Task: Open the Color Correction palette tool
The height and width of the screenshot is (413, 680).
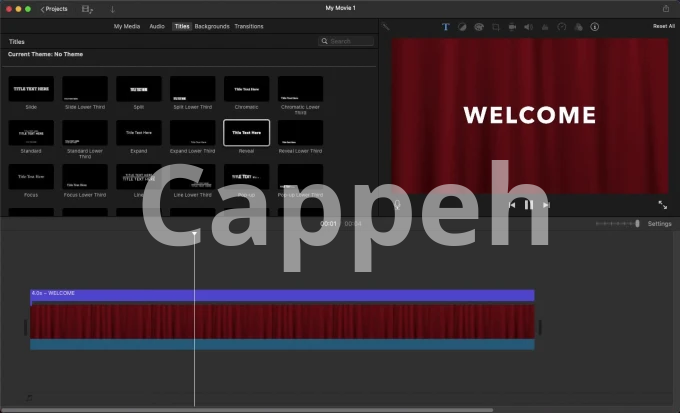Action: pos(479,27)
